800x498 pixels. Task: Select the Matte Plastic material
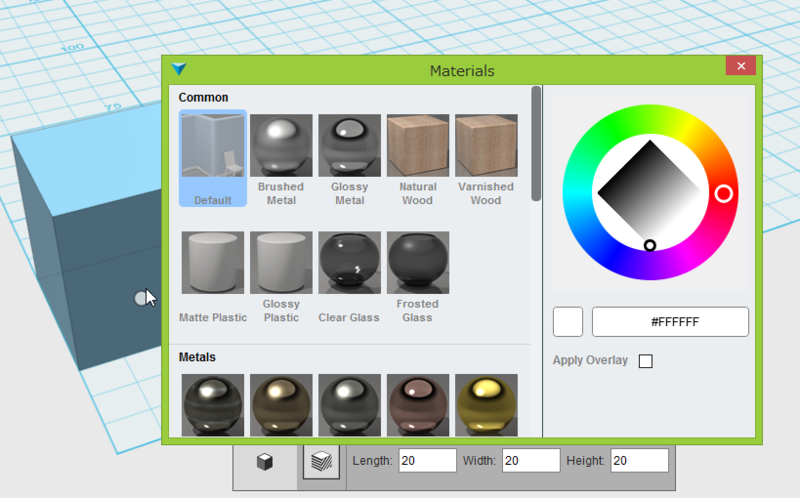(213, 277)
